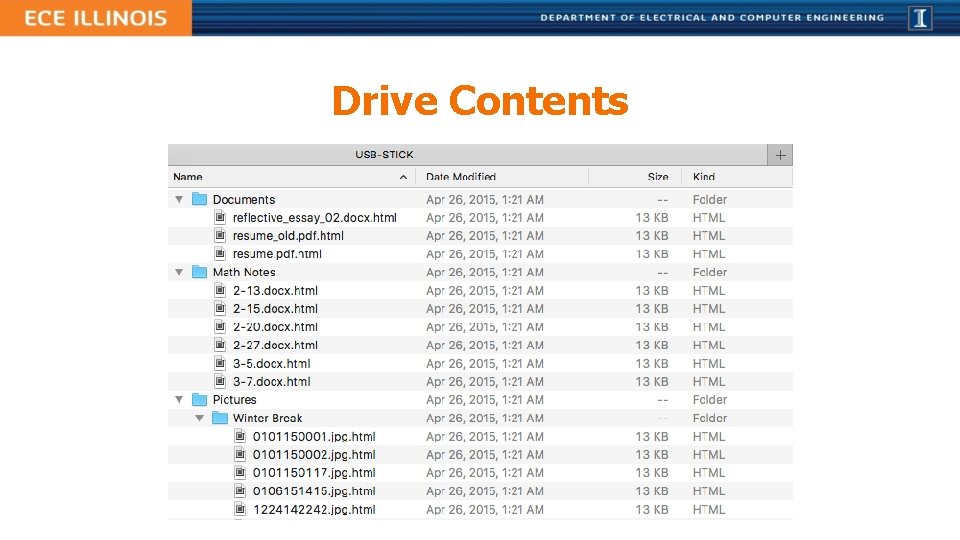Click the Winter Break folder icon
Viewport: 960px width, 540px height.
[x=220, y=418]
